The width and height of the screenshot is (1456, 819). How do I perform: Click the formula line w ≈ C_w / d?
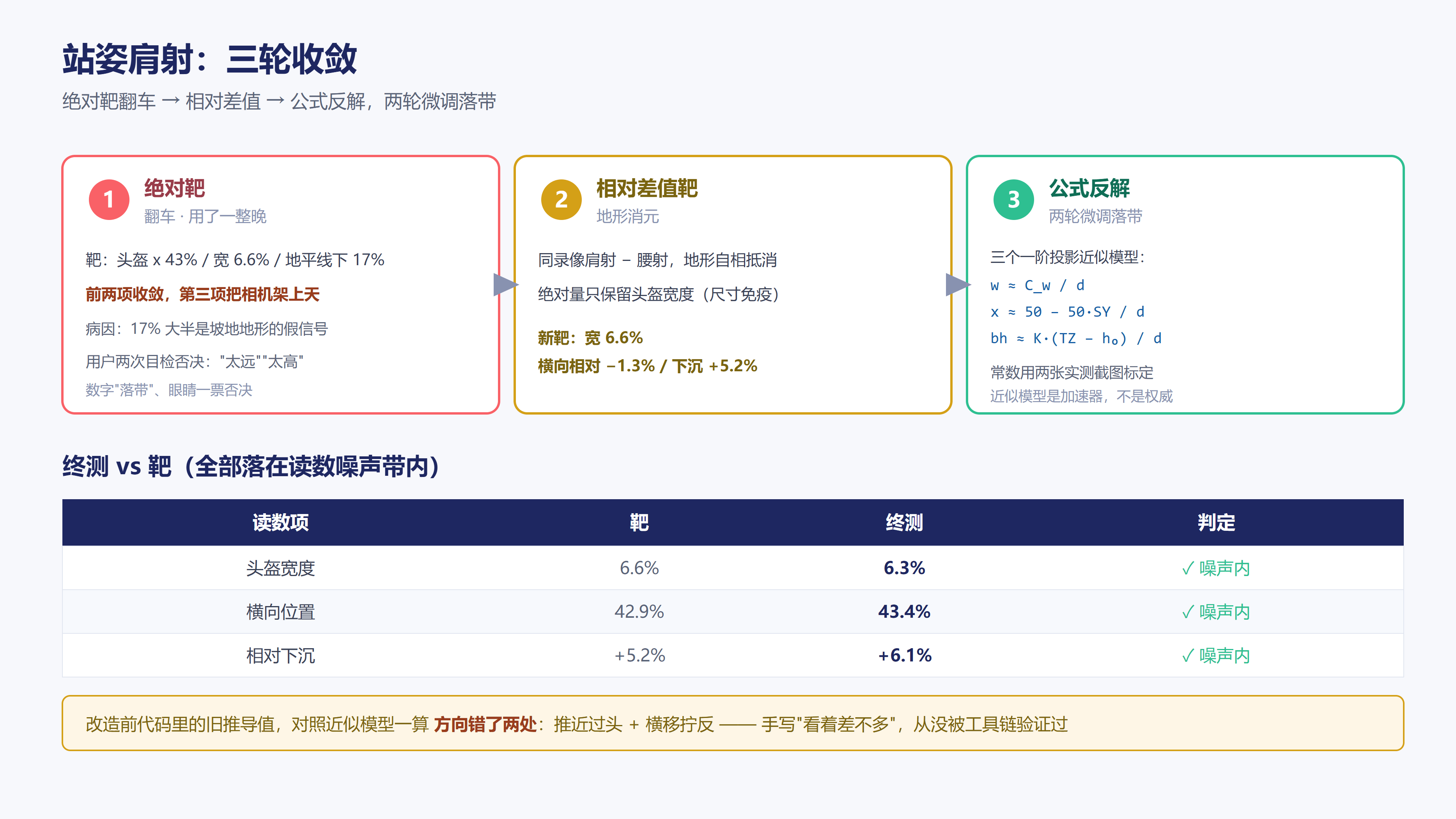[x=1037, y=285]
